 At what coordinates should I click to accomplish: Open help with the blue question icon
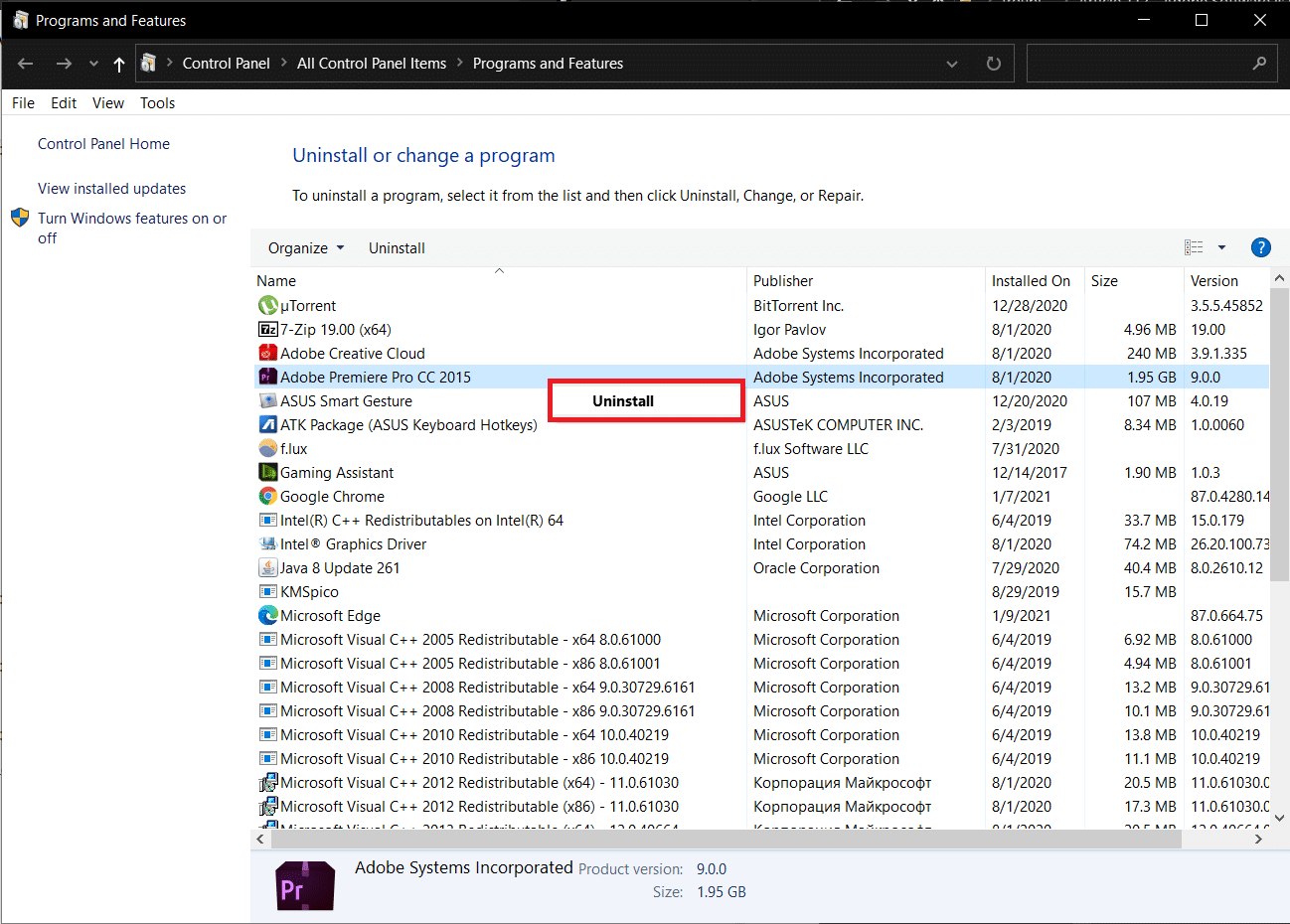tap(1260, 247)
